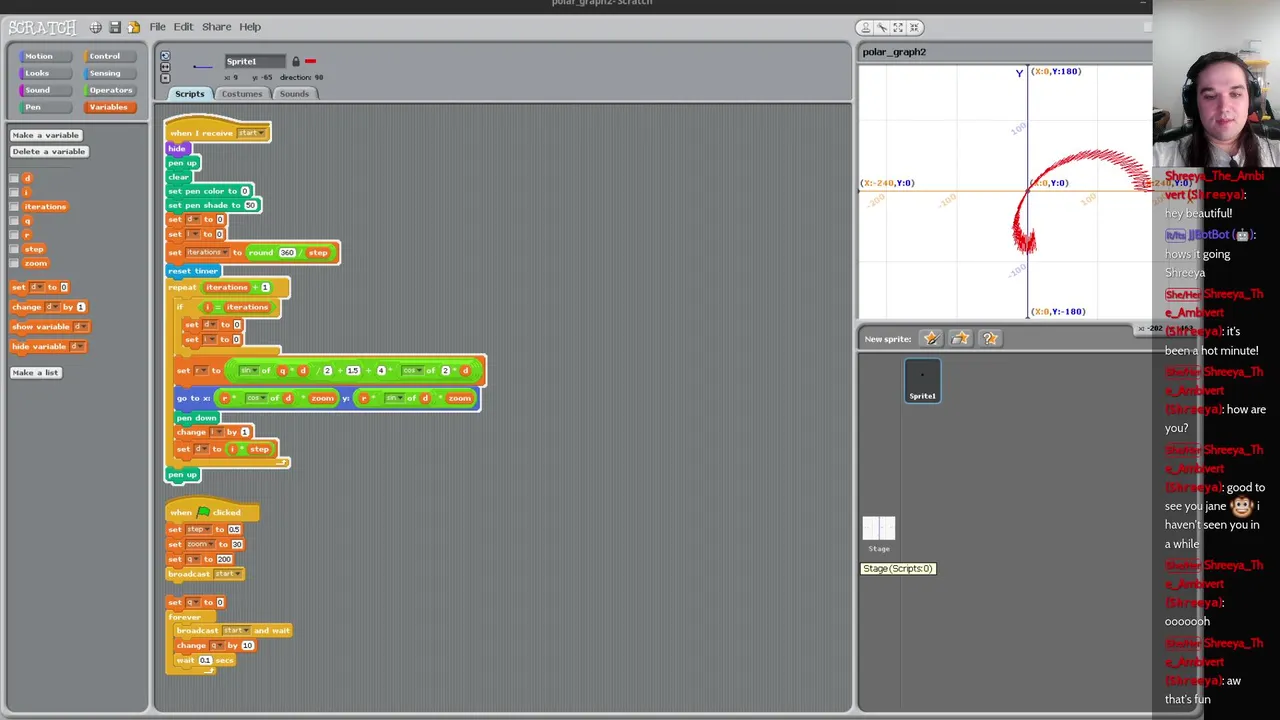1280x720 pixels.
Task: Select the Sprite1 thumbnail in sprite list
Action: (922, 381)
